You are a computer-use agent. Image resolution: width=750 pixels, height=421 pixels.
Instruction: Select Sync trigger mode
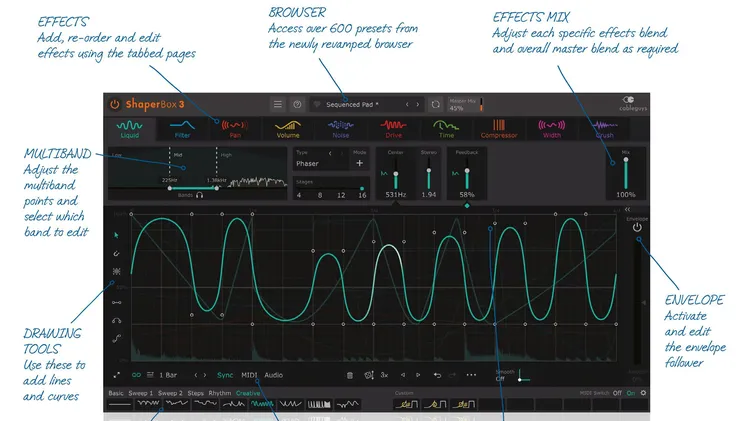pyautogui.click(x=225, y=375)
